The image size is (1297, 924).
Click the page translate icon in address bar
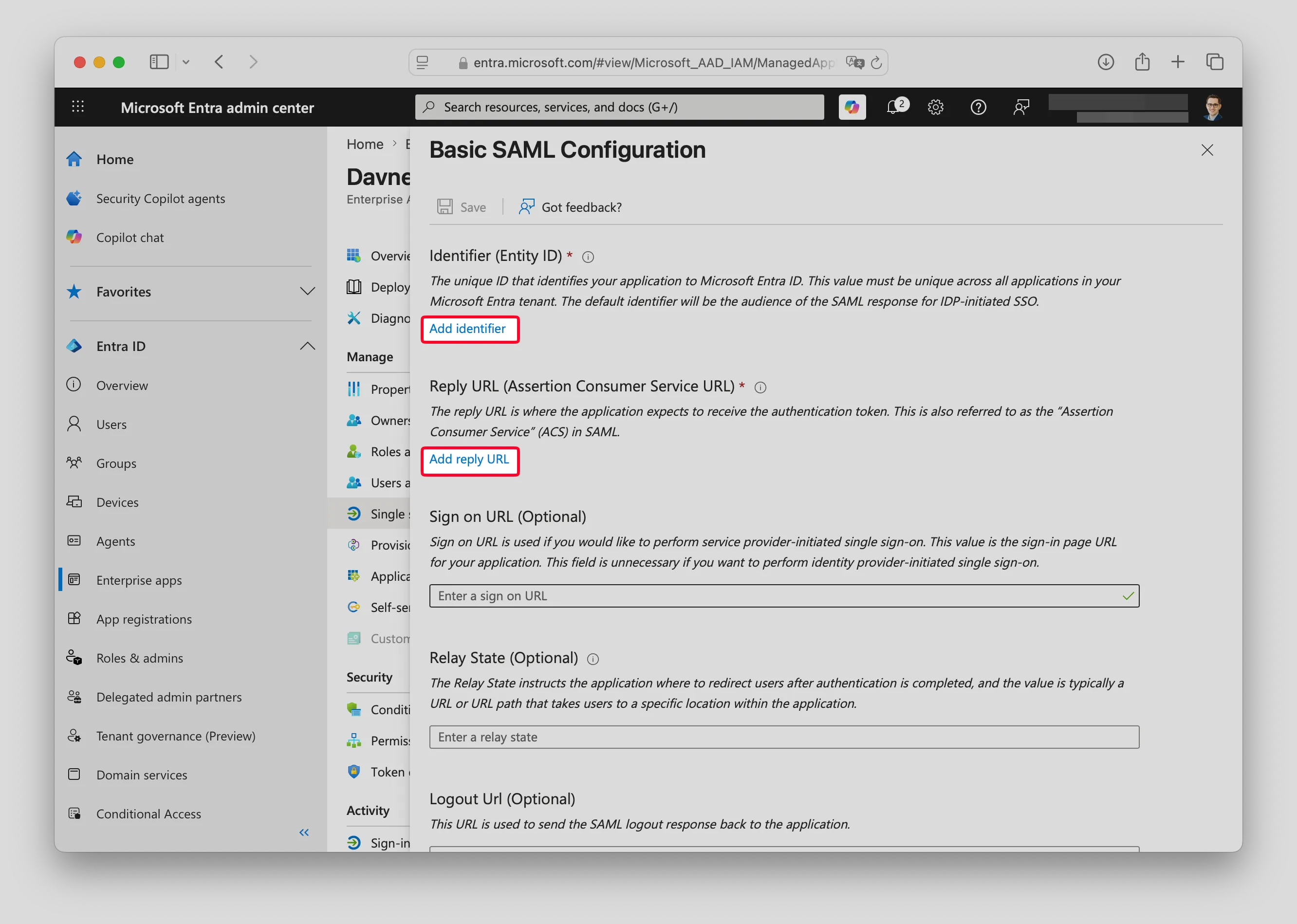tap(854, 62)
